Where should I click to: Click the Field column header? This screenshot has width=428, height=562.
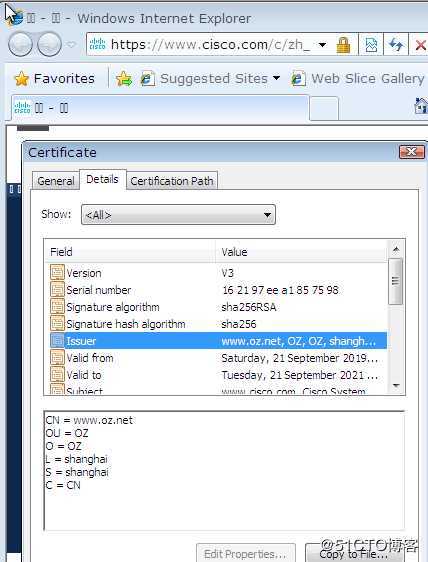point(130,252)
